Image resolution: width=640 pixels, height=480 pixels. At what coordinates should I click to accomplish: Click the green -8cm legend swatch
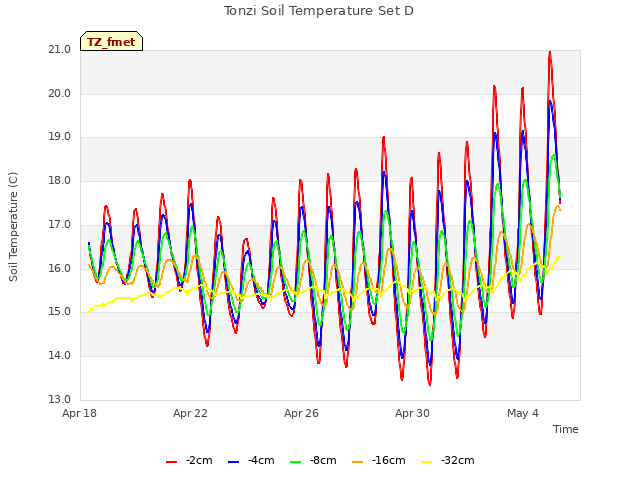click(x=296, y=462)
